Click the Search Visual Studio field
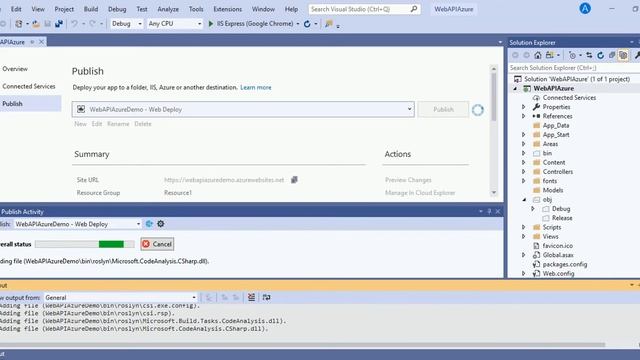The width and height of the screenshot is (640, 360). tap(364, 9)
